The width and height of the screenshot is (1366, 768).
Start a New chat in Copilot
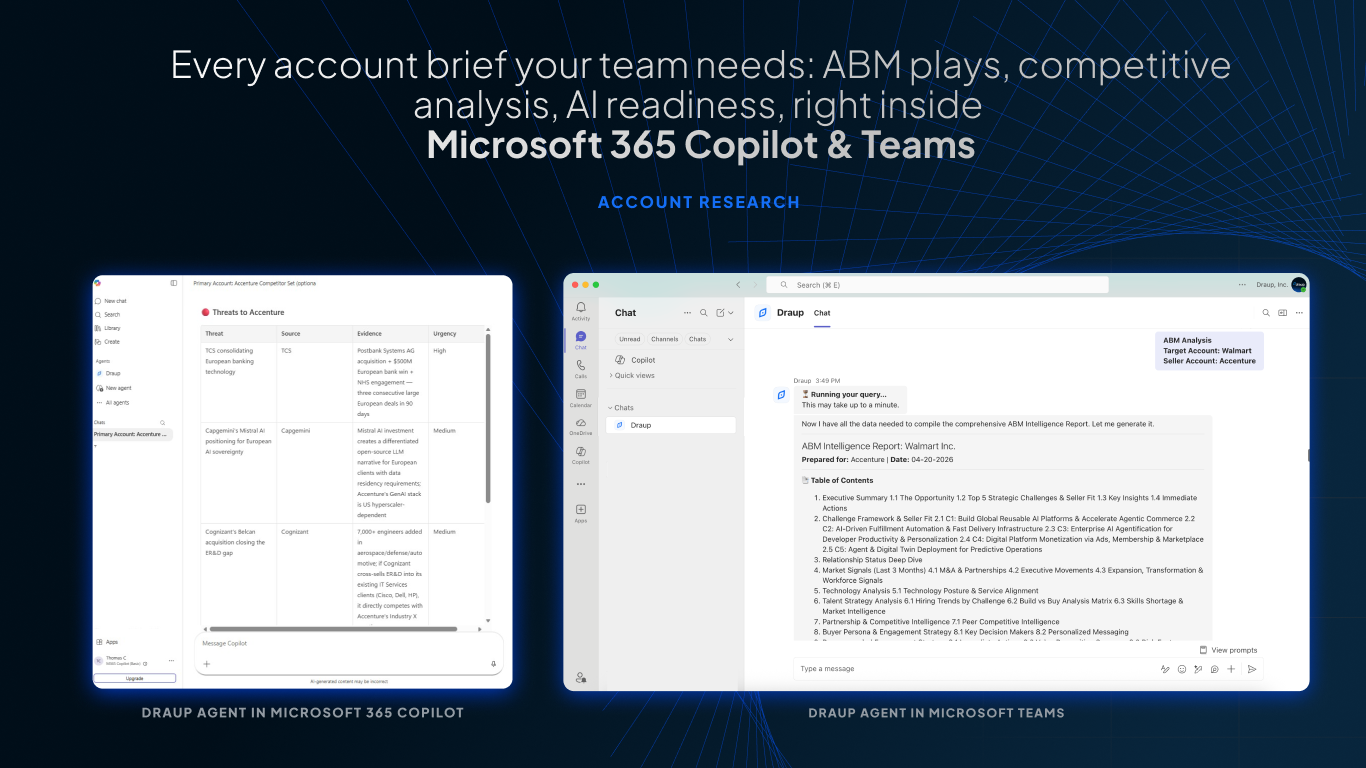point(111,301)
